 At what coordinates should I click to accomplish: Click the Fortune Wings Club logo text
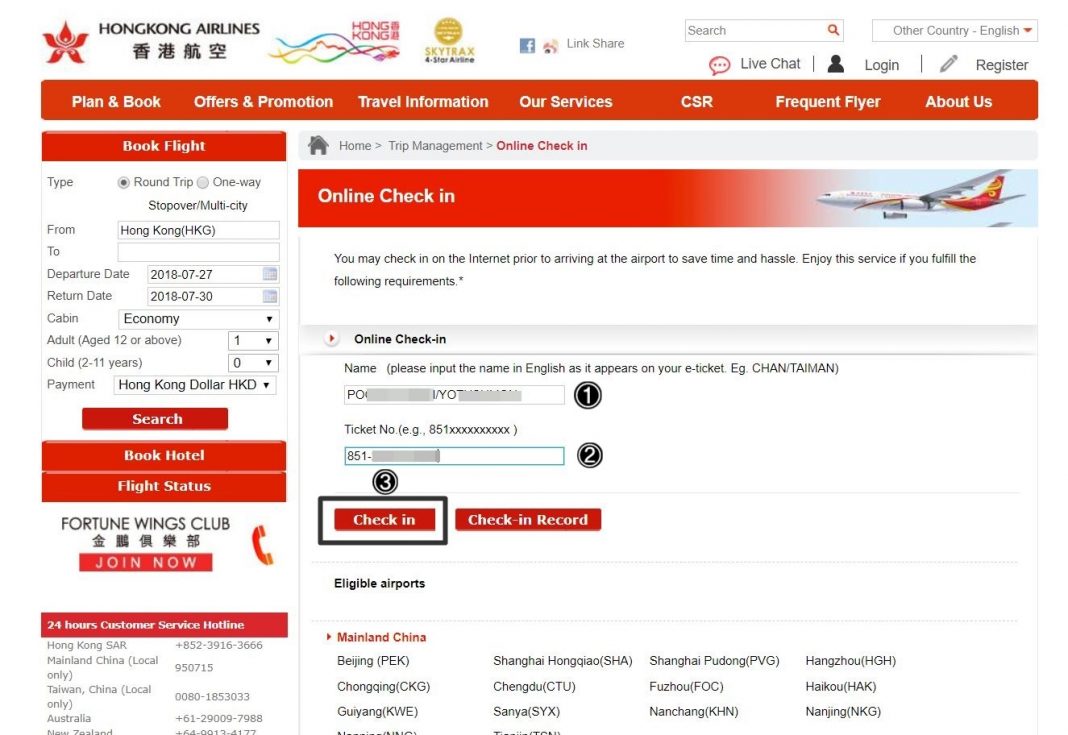coord(146,532)
